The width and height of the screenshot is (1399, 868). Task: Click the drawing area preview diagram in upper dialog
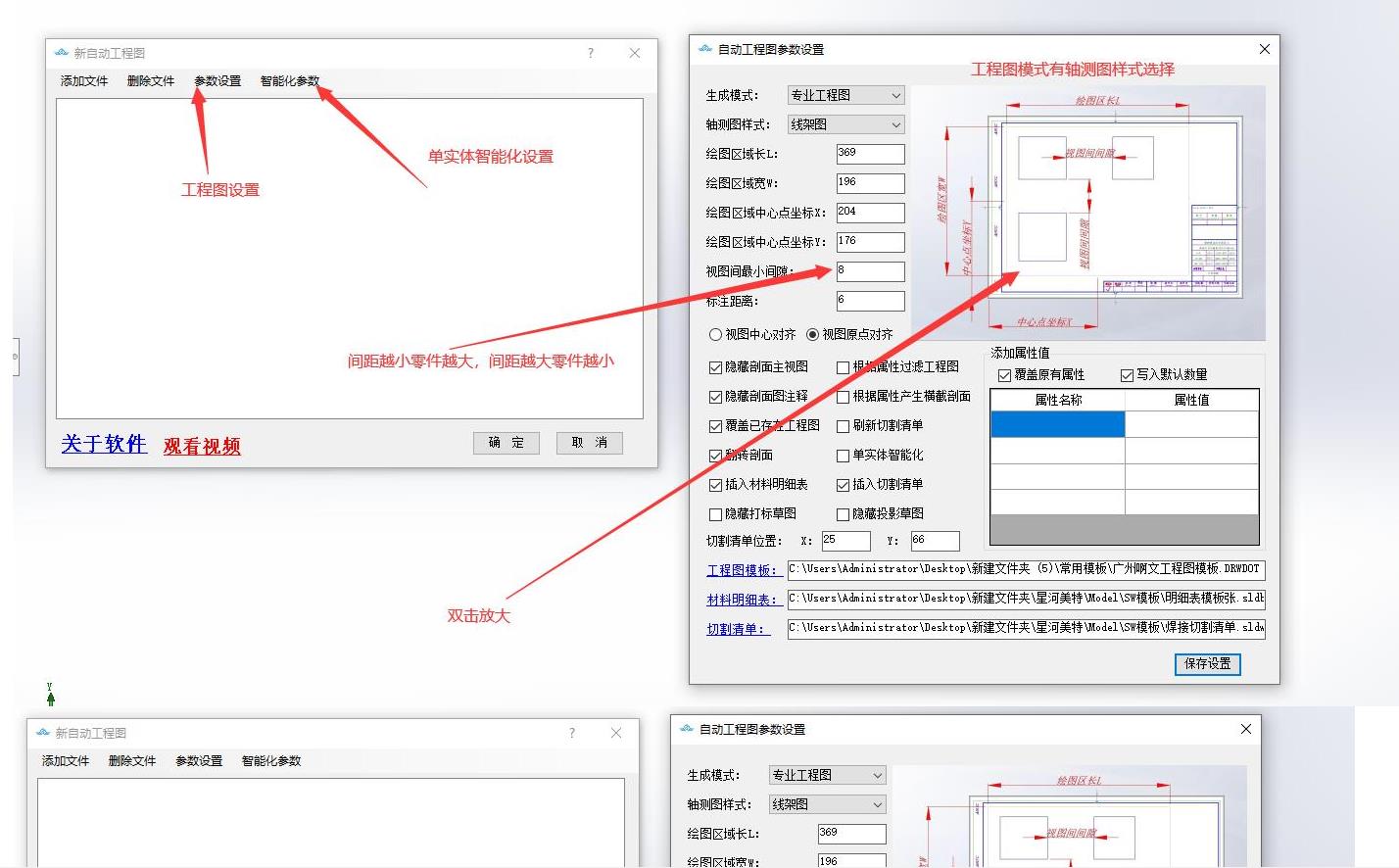click(x=1087, y=213)
